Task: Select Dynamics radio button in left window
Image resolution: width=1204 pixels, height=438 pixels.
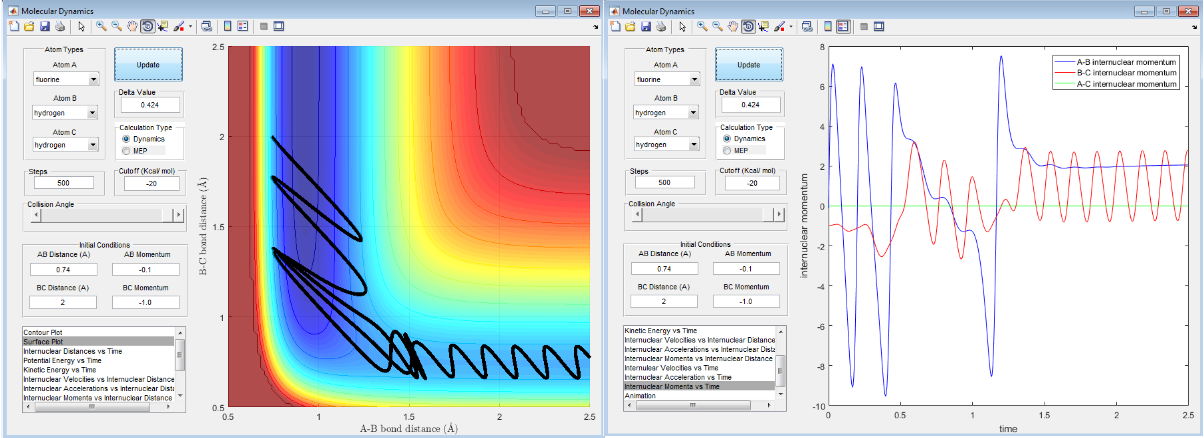Action: (x=125, y=138)
